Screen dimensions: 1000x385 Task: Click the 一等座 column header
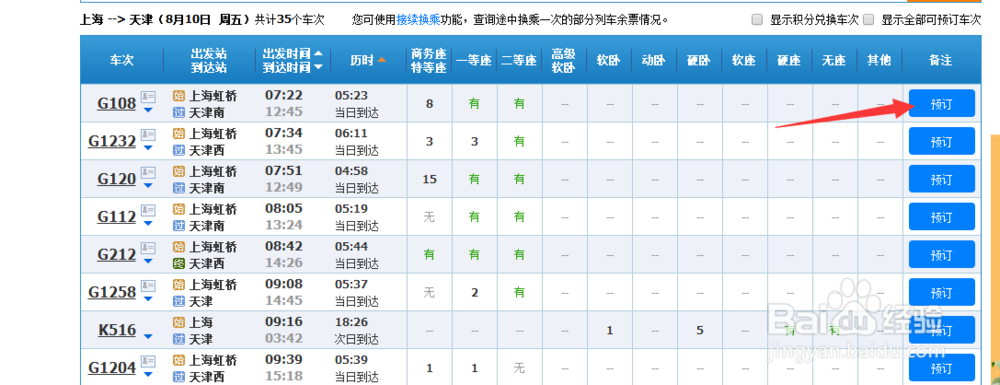[474, 60]
